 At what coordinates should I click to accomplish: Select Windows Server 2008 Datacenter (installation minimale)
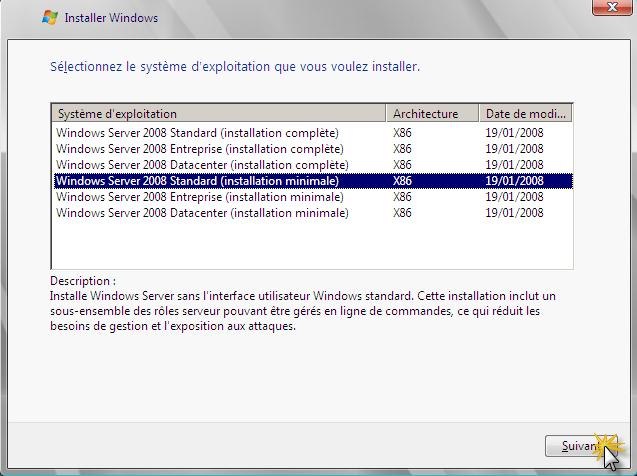coord(202,213)
